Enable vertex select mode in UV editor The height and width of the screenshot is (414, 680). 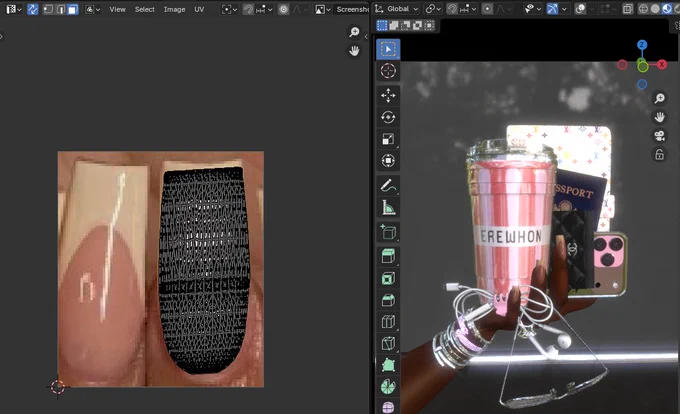[x=49, y=9]
